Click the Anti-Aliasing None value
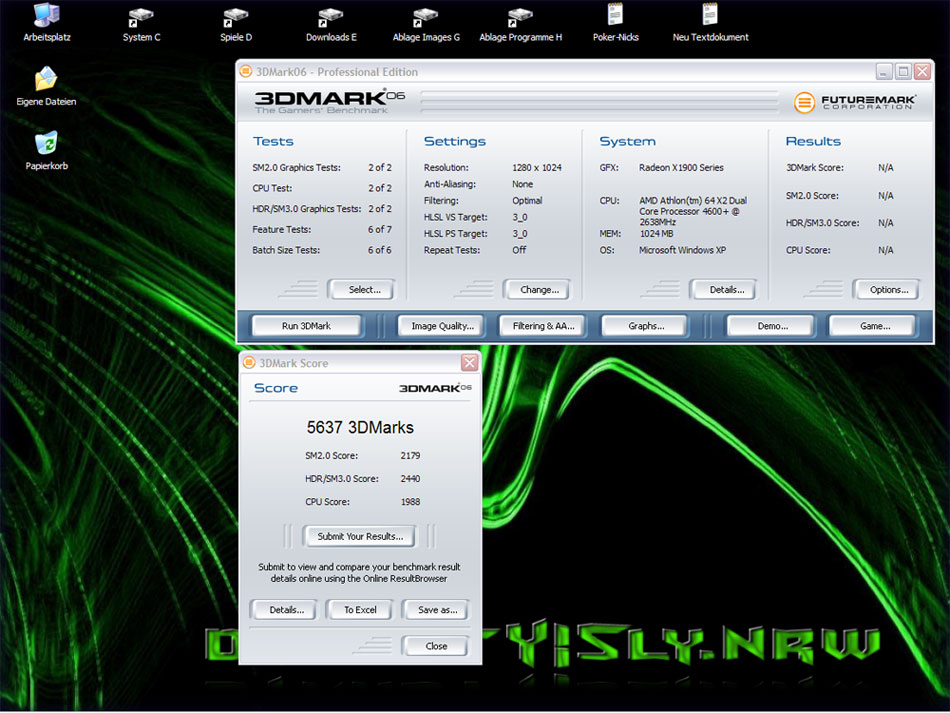The width and height of the screenshot is (950, 713). [522, 184]
